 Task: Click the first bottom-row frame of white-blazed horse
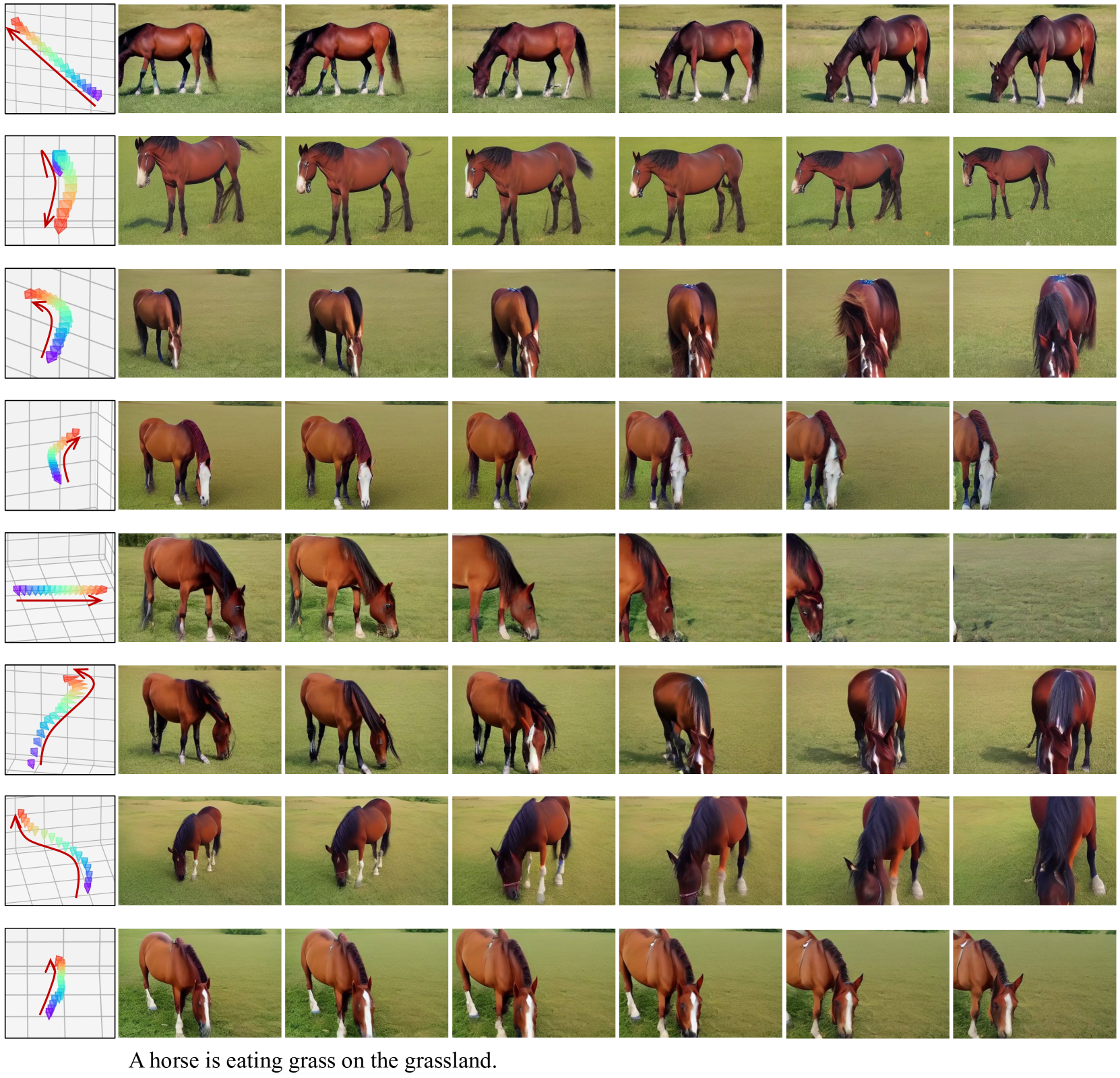[199, 983]
